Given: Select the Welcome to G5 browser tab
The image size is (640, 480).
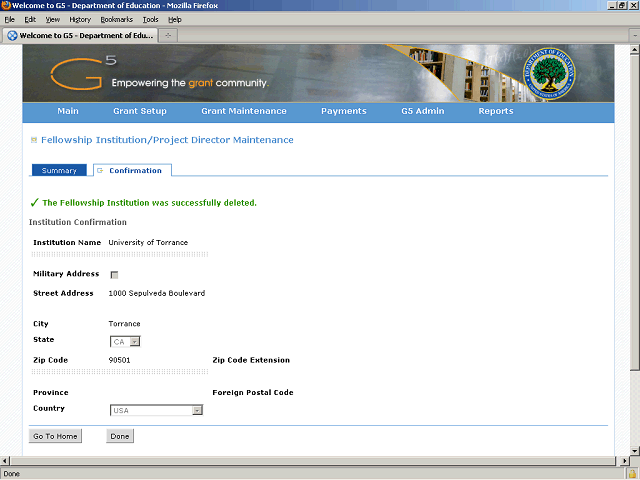Looking at the screenshot, I should coord(80,36).
